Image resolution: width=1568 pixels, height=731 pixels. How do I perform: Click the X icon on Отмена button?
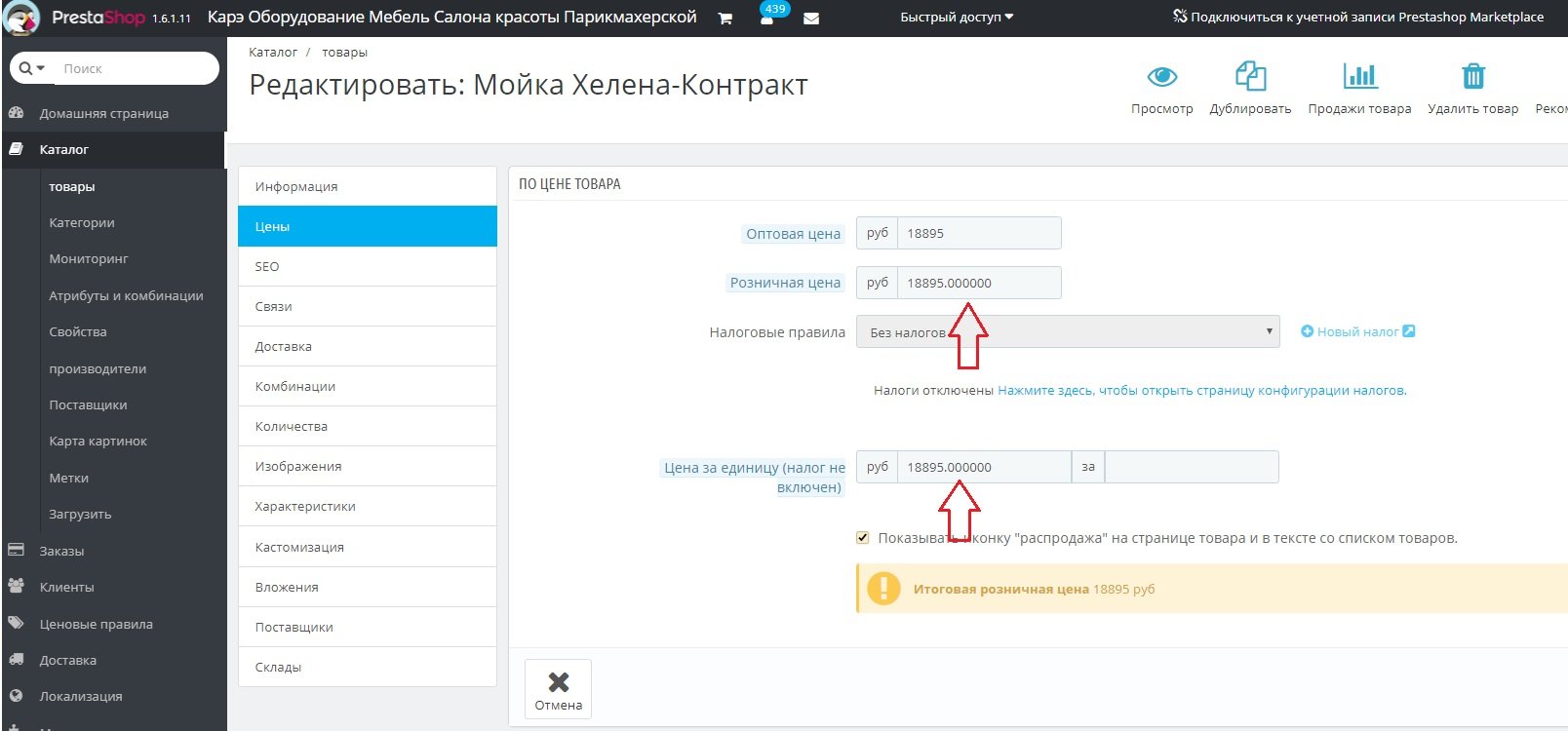pos(559,681)
